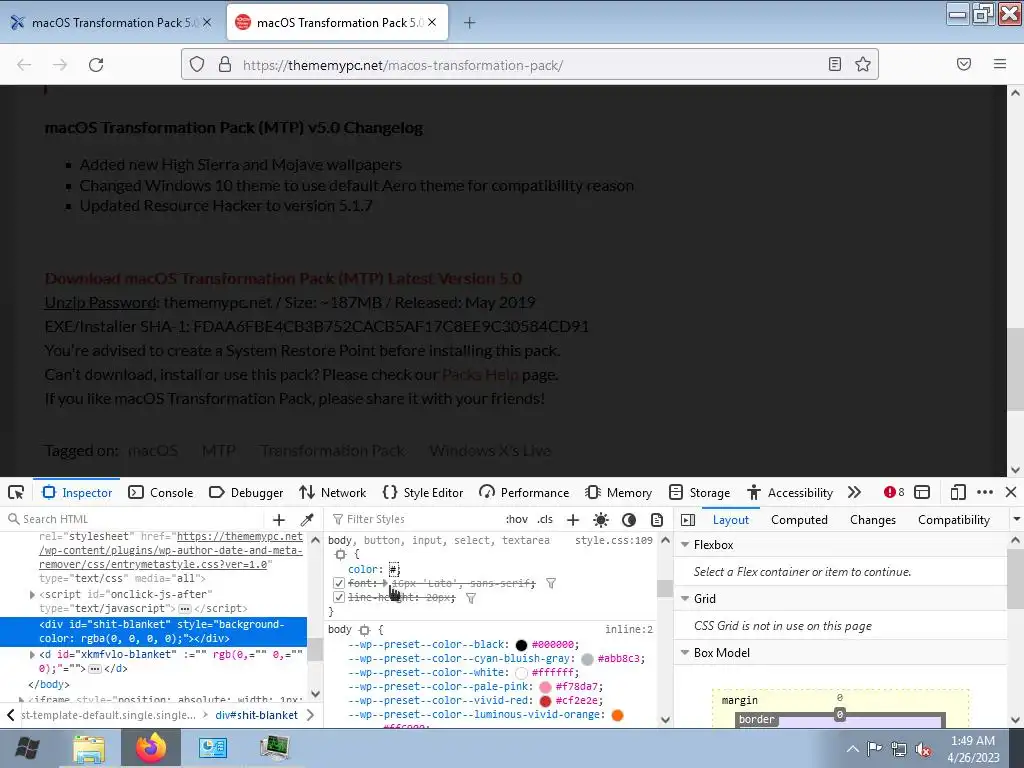Screen dimensions: 1024x768
Task: Add a new node with plus icon
Action: (279, 520)
